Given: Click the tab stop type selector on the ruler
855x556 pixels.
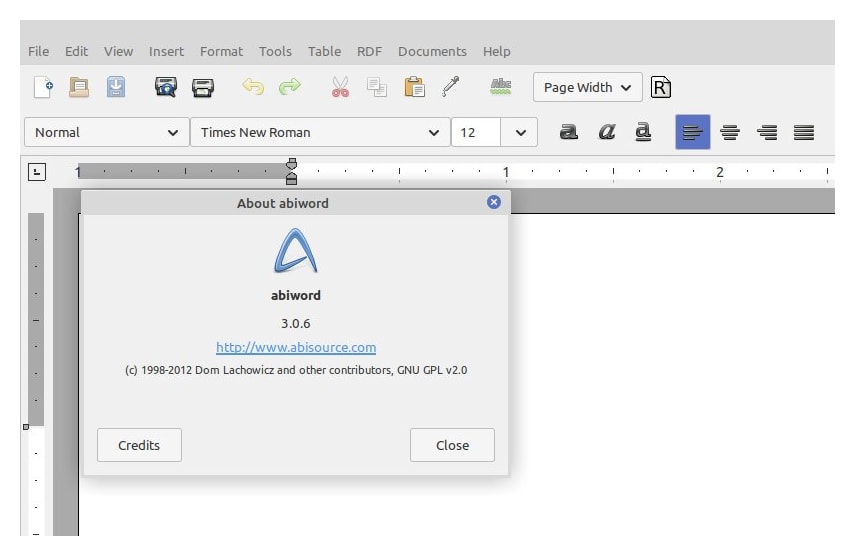Looking at the screenshot, I should (37, 172).
